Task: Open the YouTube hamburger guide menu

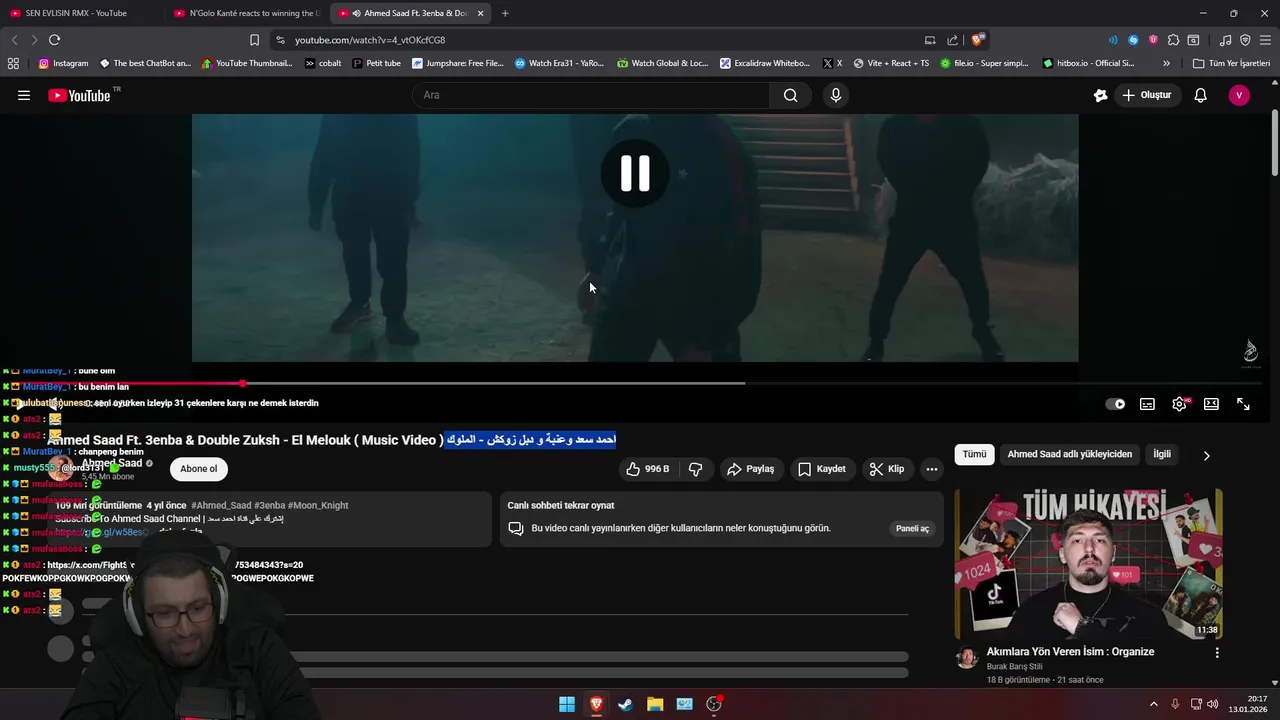Action: pos(24,95)
